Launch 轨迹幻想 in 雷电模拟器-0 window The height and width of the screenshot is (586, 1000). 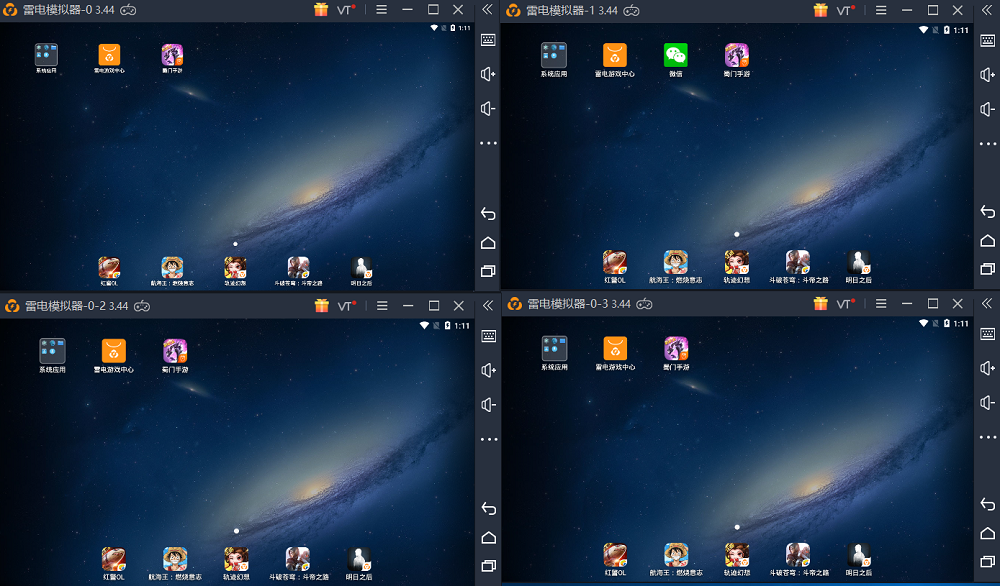(235, 268)
